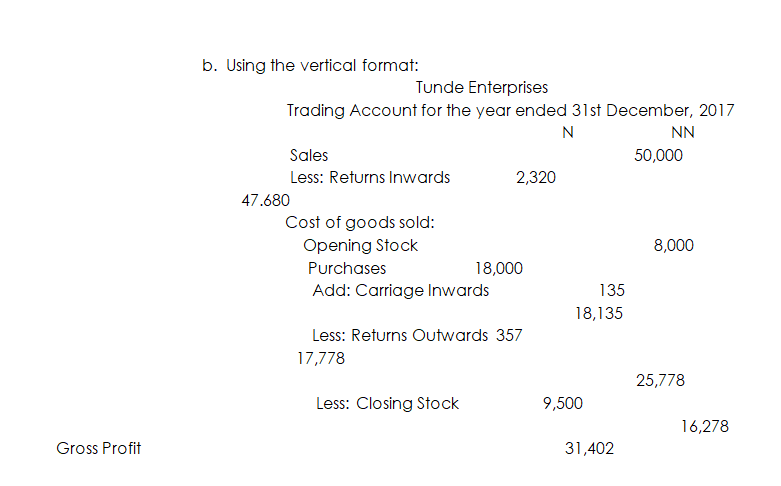The height and width of the screenshot is (486, 781).
Task: Click the 50,000 sales figure
Action: 658,156
